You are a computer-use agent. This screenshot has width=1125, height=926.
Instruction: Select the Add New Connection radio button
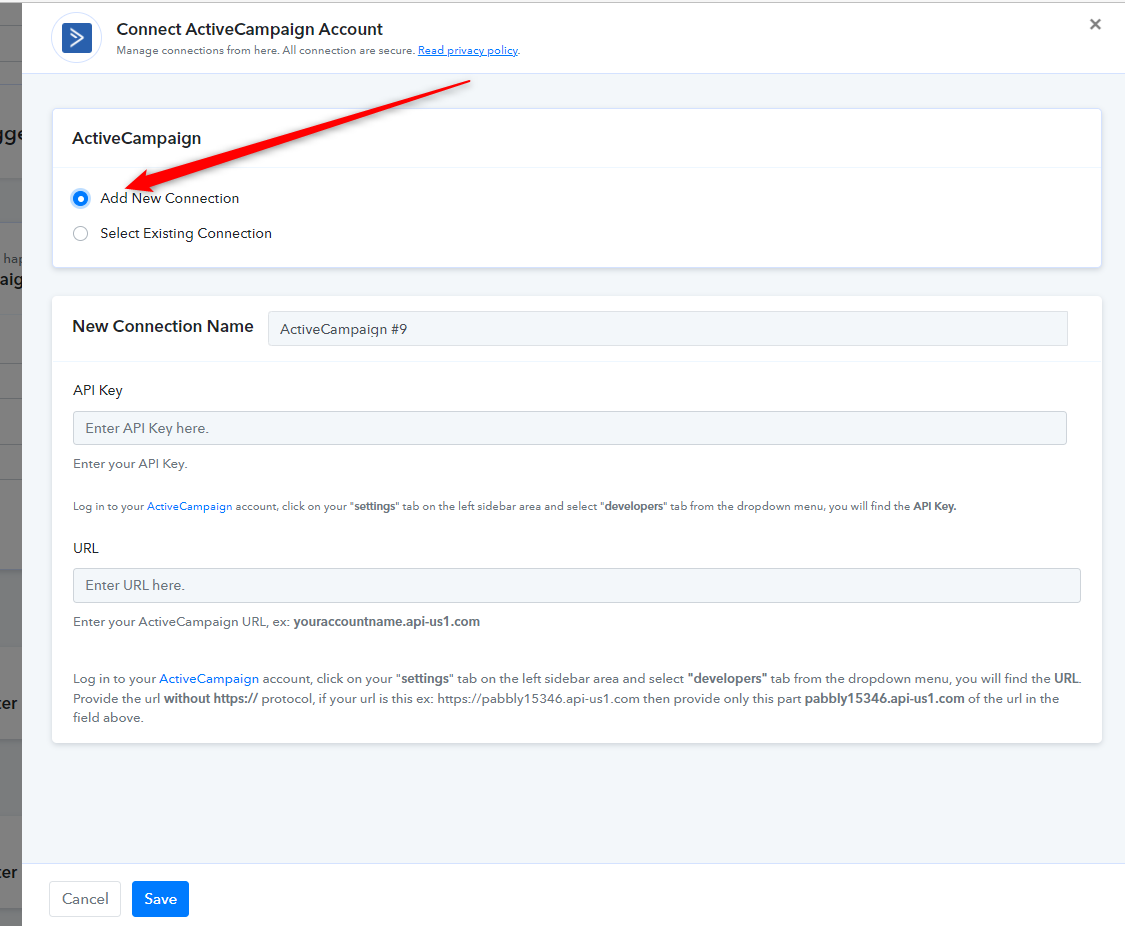(80, 199)
